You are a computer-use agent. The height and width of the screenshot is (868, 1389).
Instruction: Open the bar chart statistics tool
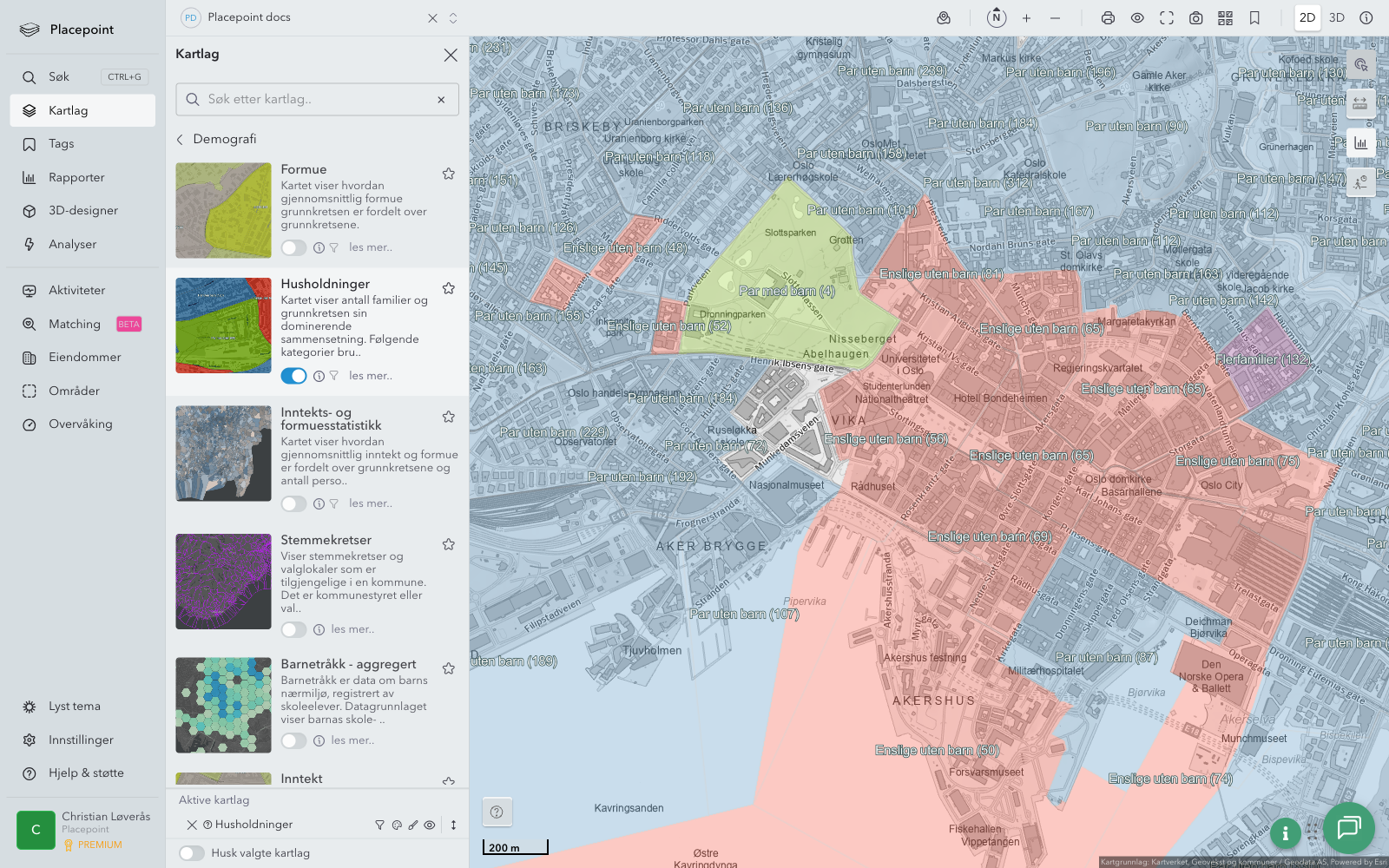(1360, 143)
